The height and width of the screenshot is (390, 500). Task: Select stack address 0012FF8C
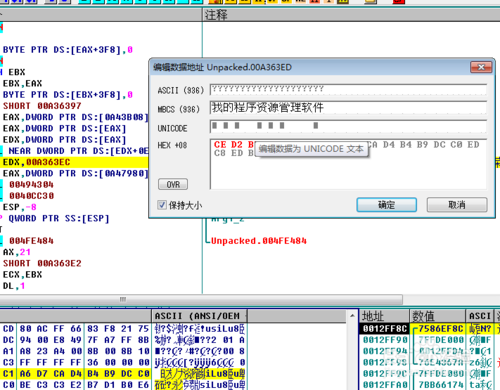[385, 329]
